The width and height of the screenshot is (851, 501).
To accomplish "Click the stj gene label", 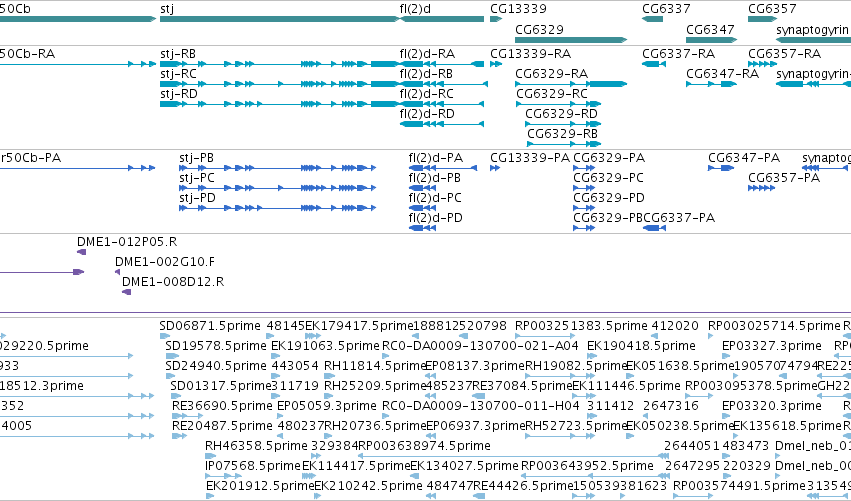I will (167, 9).
